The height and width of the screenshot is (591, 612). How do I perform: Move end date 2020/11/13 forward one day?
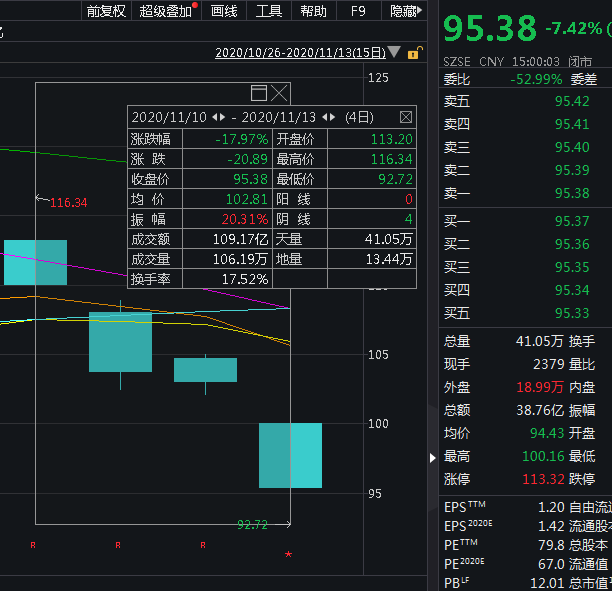click(333, 117)
